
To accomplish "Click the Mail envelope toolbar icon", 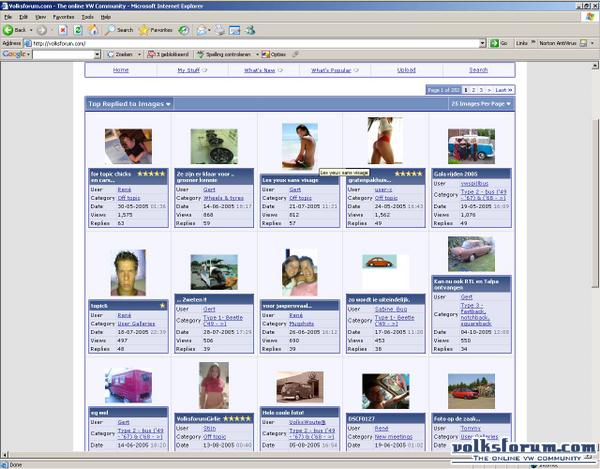I will pos(201,30).
